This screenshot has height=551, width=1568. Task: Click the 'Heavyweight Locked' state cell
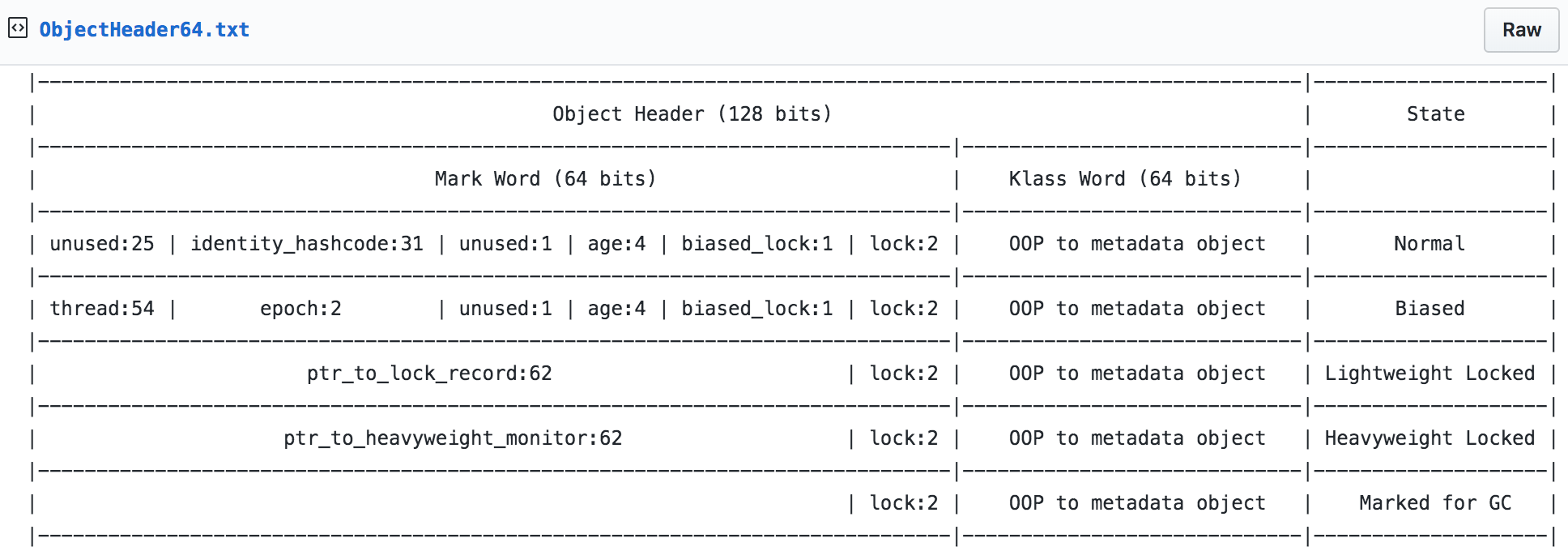coord(1430,438)
